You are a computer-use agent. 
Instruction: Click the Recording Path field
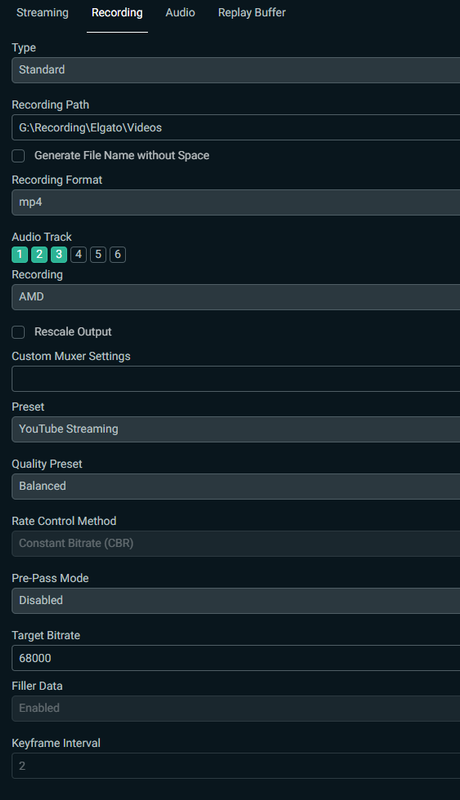pyautogui.click(x=236, y=128)
